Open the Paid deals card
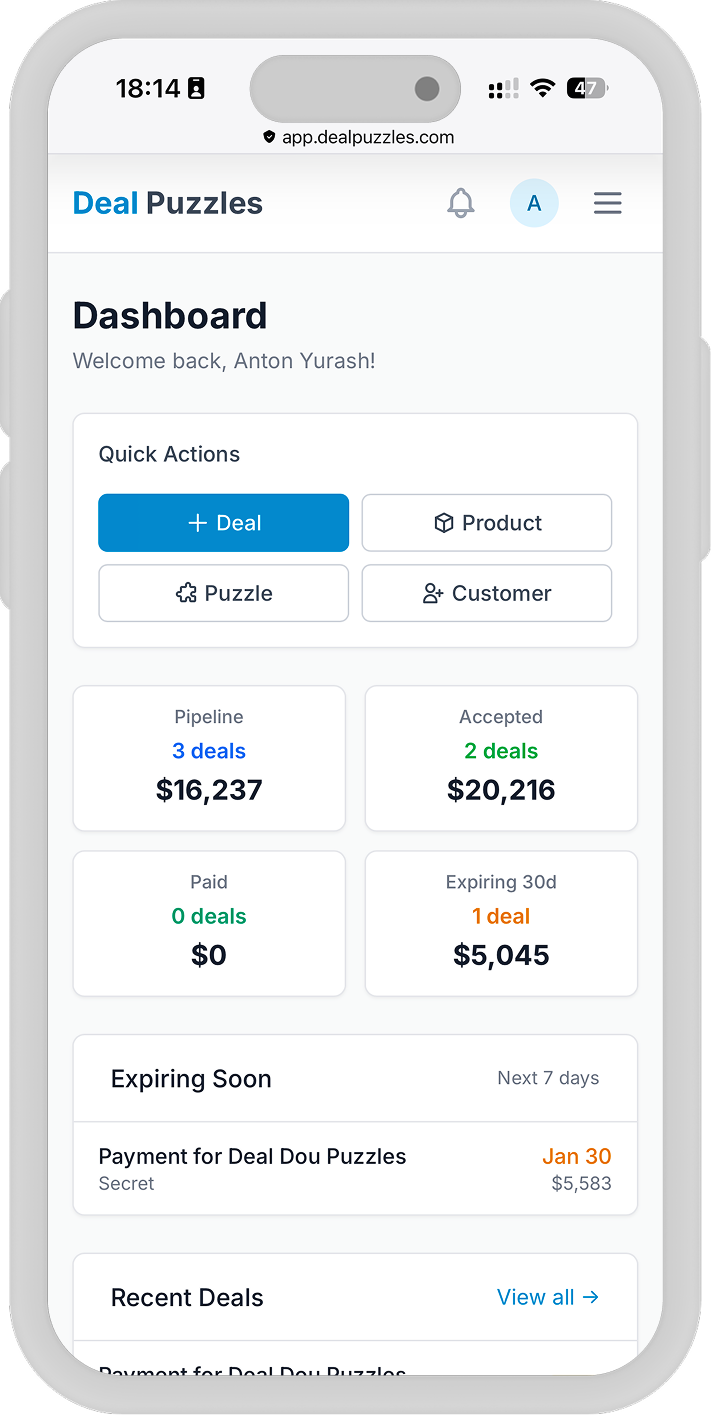Screen dimensions: 711x1415 pyautogui.click(x=209, y=923)
